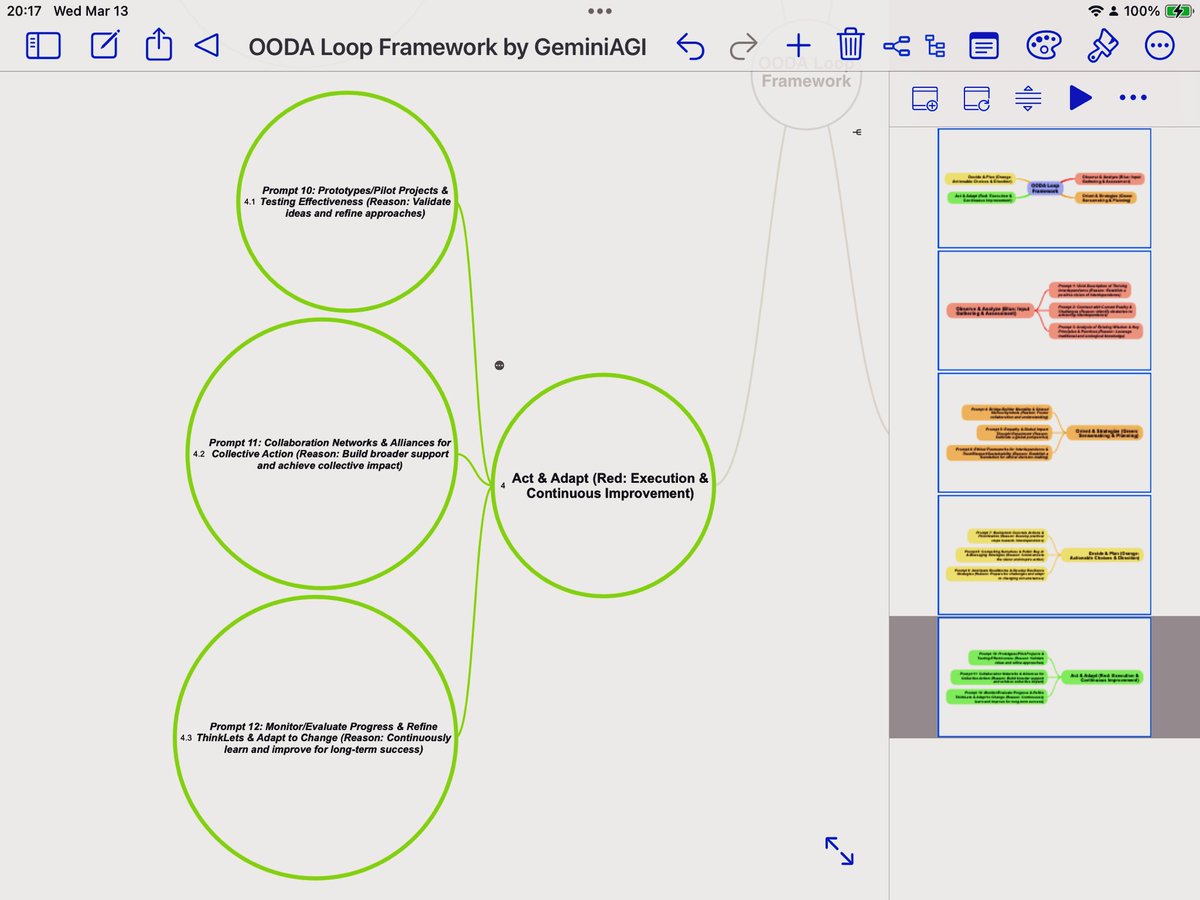Start slideshow with play button
1200x900 pixels.
1080,98
